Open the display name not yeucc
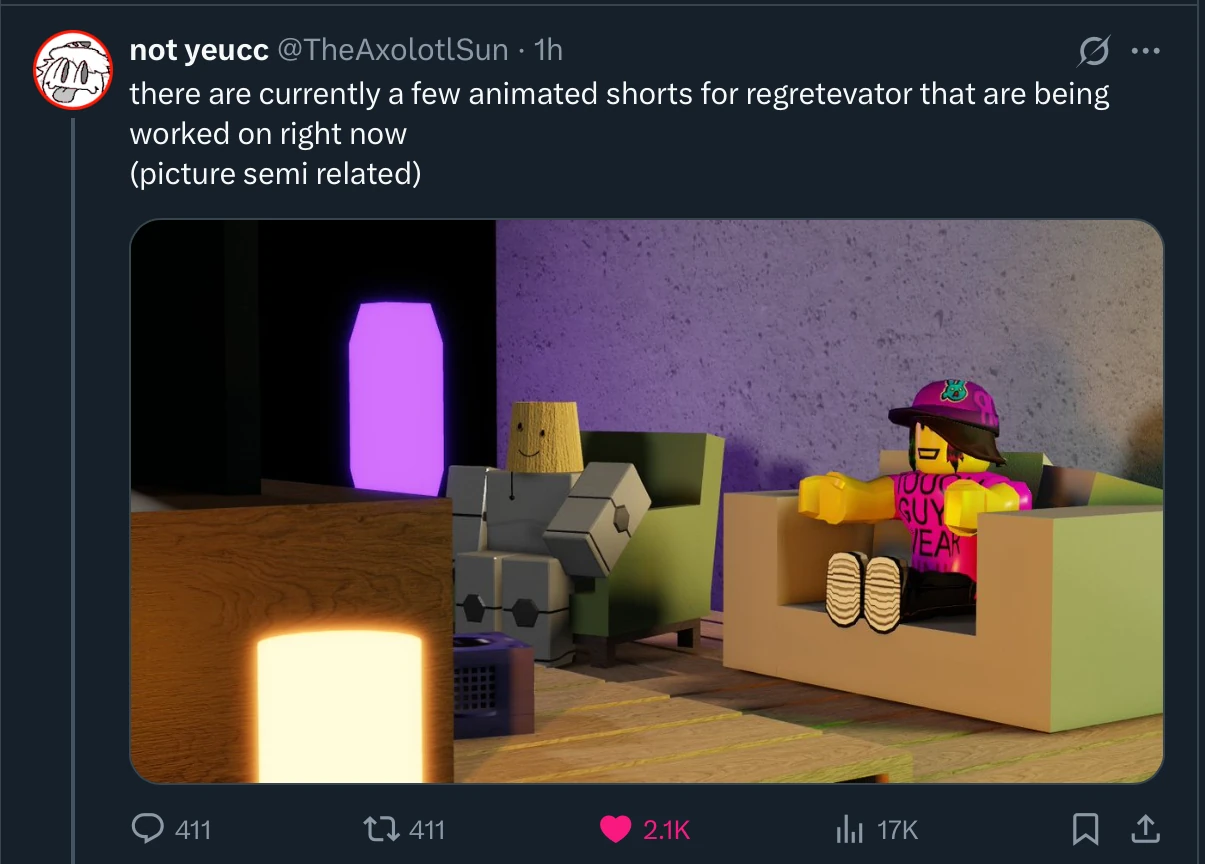Image resolution: width=1205 pixels, height=864 pixels. 199,49
